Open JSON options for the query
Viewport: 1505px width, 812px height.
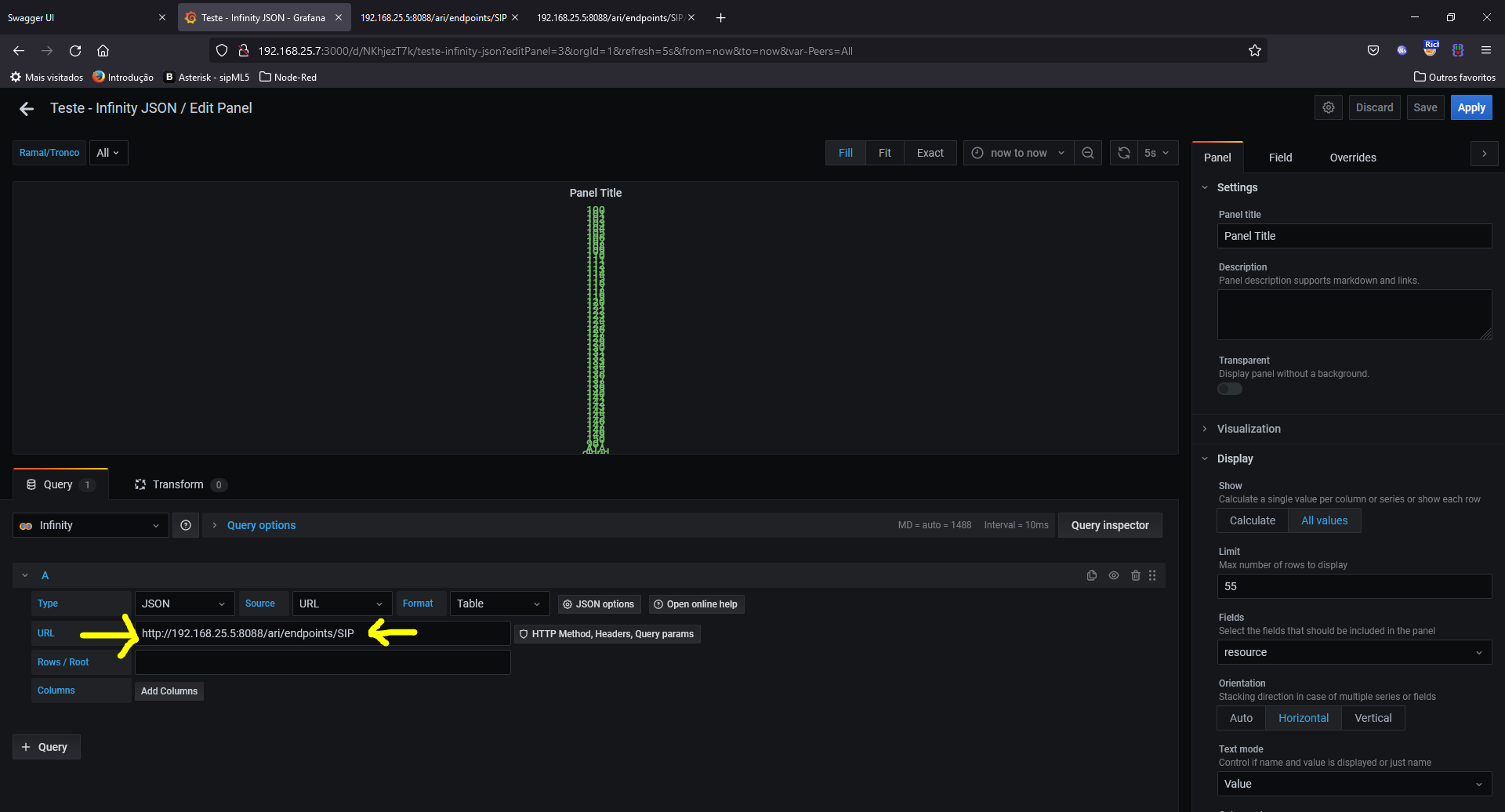pos(598,604)
